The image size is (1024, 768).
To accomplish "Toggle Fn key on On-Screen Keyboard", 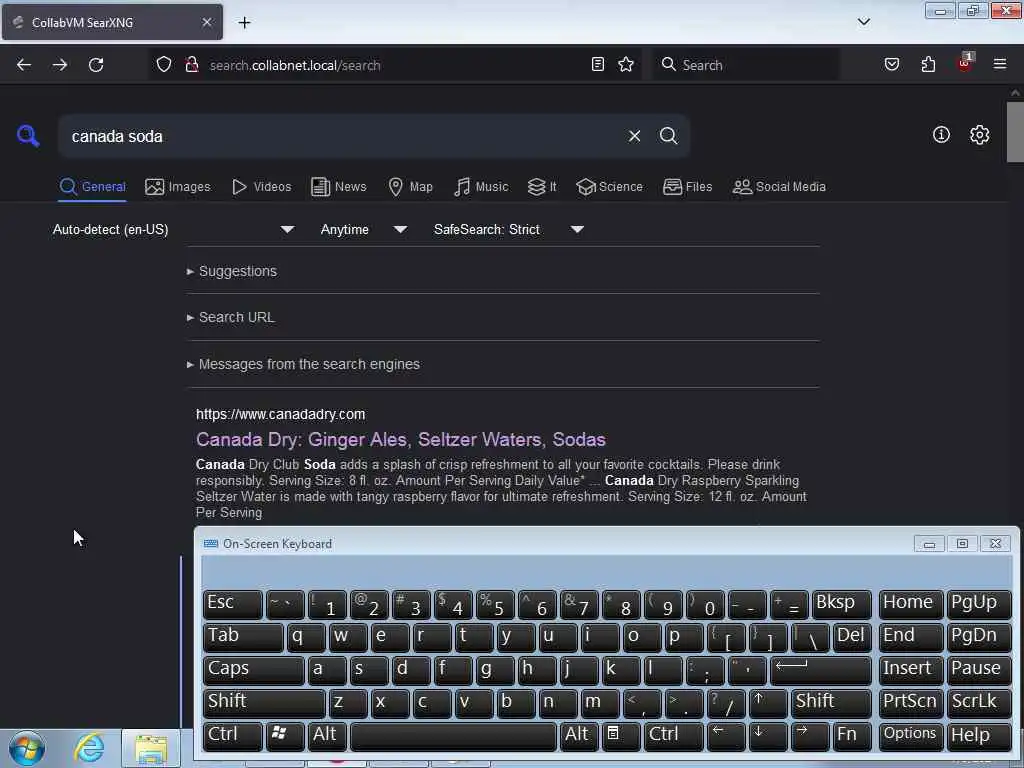I will 852,735.
